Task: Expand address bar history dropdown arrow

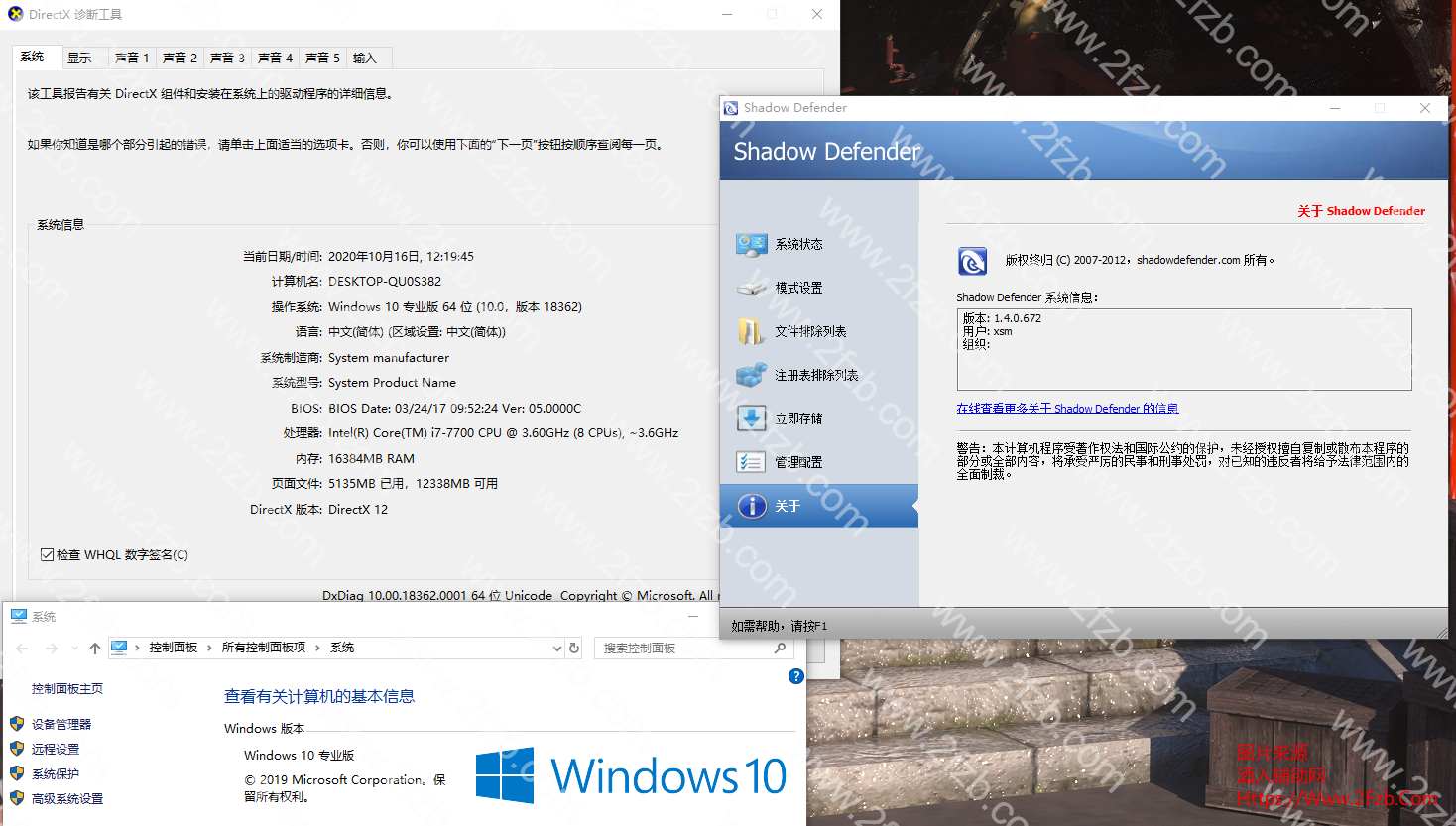Action: [x=556, y=648]
